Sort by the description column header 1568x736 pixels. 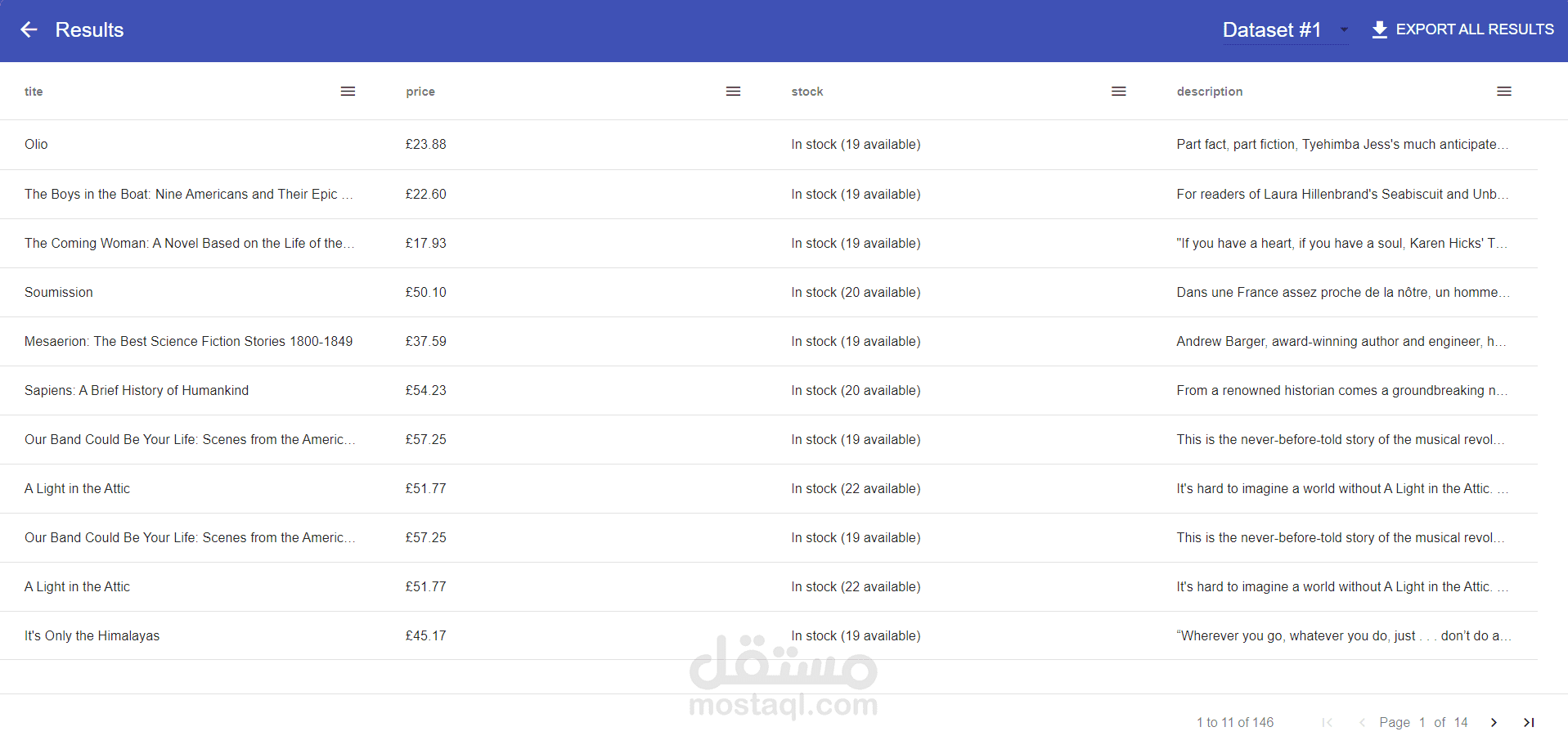click(x=1210, y=92)
